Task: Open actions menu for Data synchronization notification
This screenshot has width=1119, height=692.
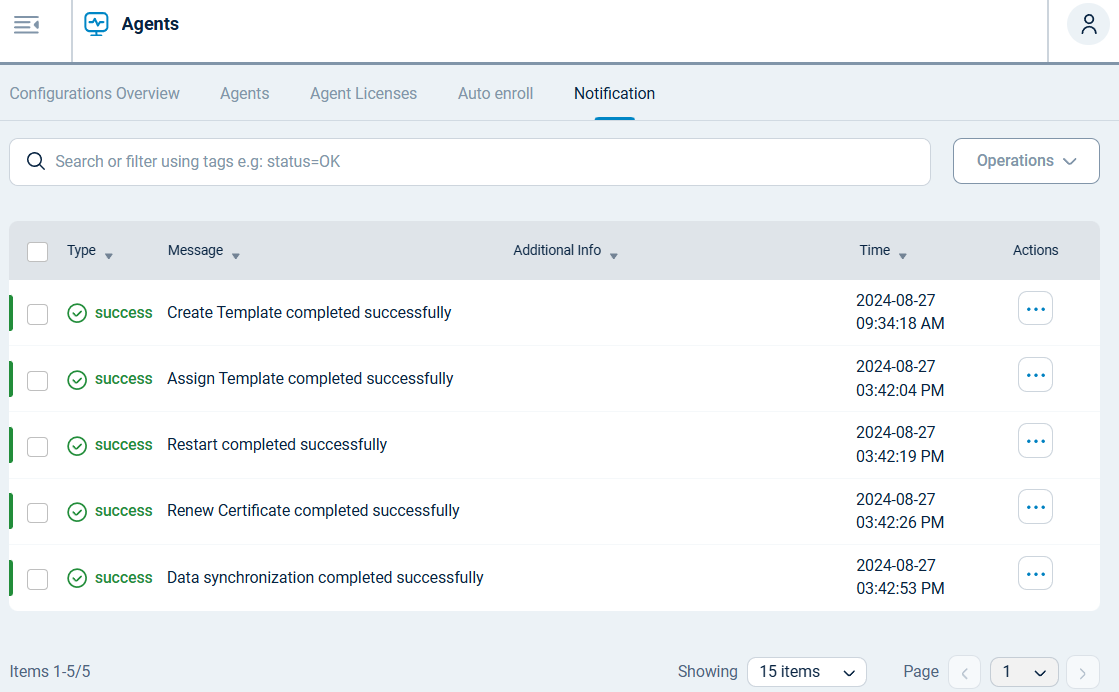Action: coord(1035,572)
